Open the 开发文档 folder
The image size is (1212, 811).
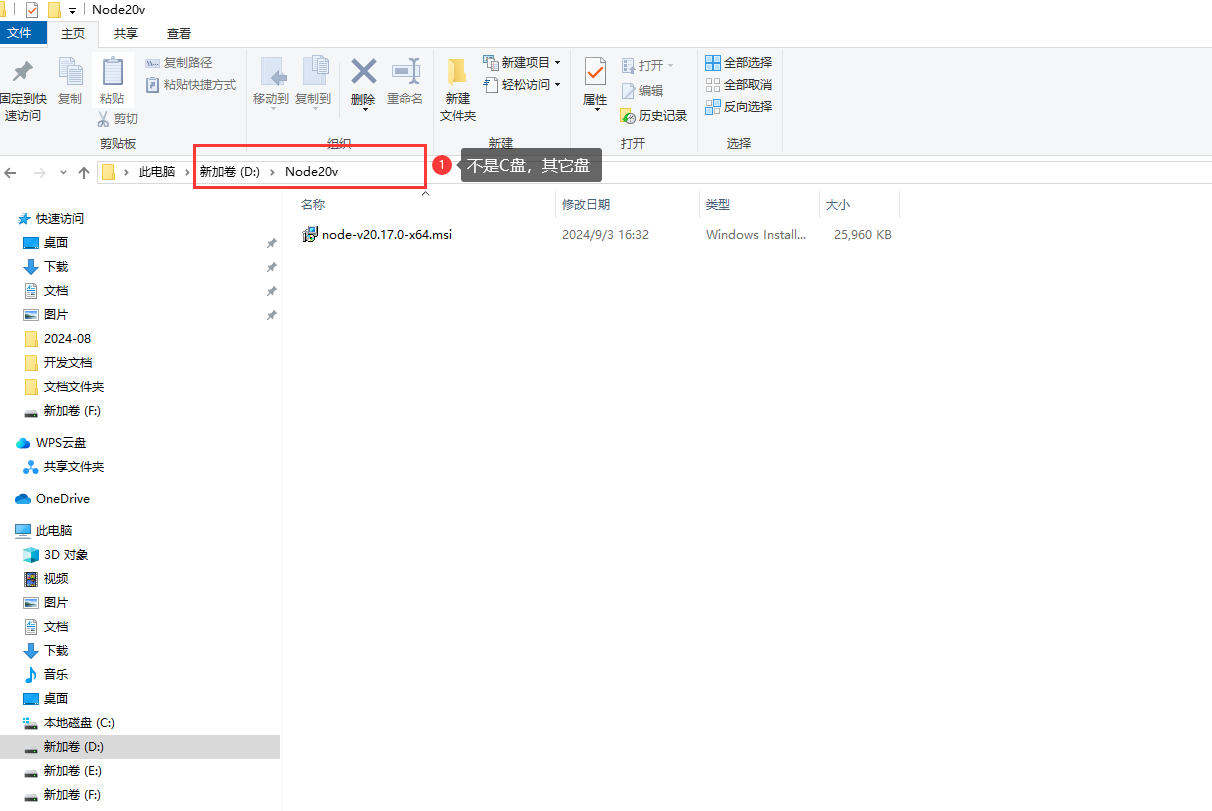(68, 363)
